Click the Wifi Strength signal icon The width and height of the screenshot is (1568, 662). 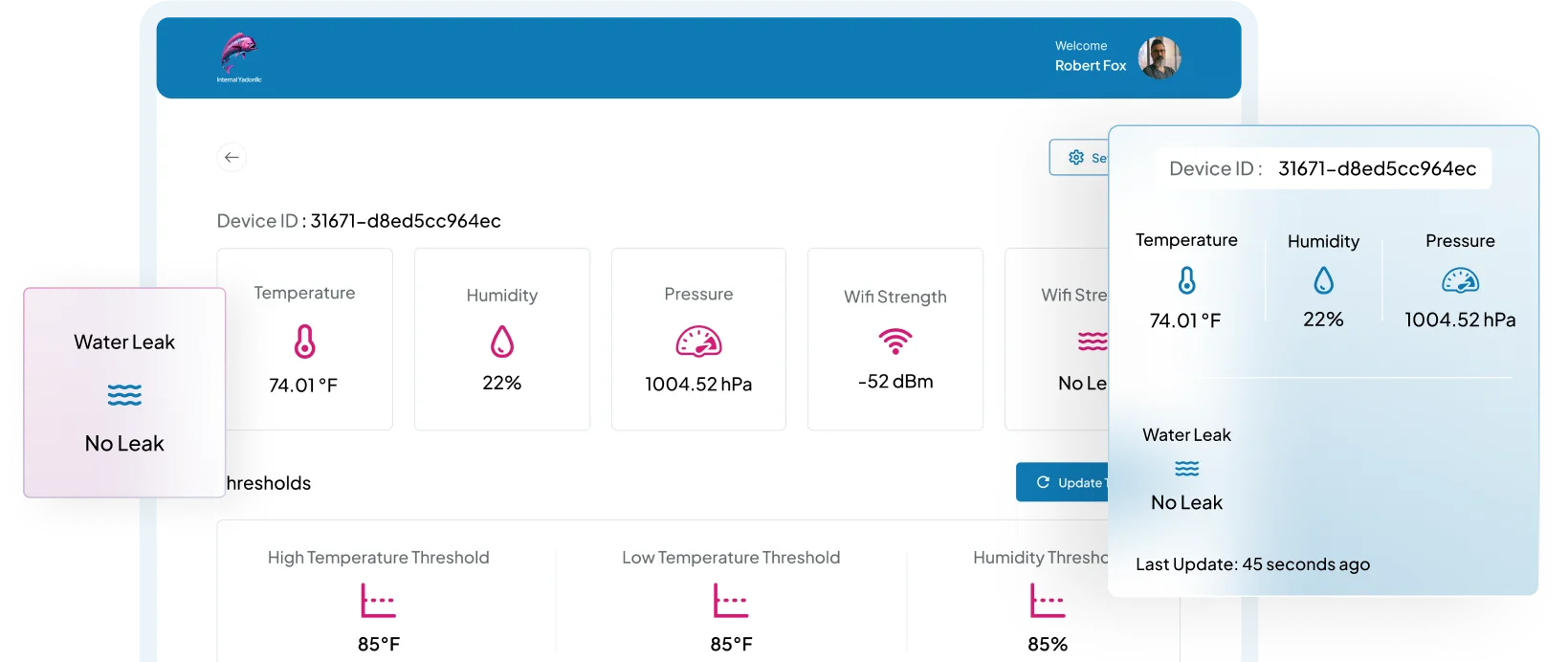coord(895,341)
